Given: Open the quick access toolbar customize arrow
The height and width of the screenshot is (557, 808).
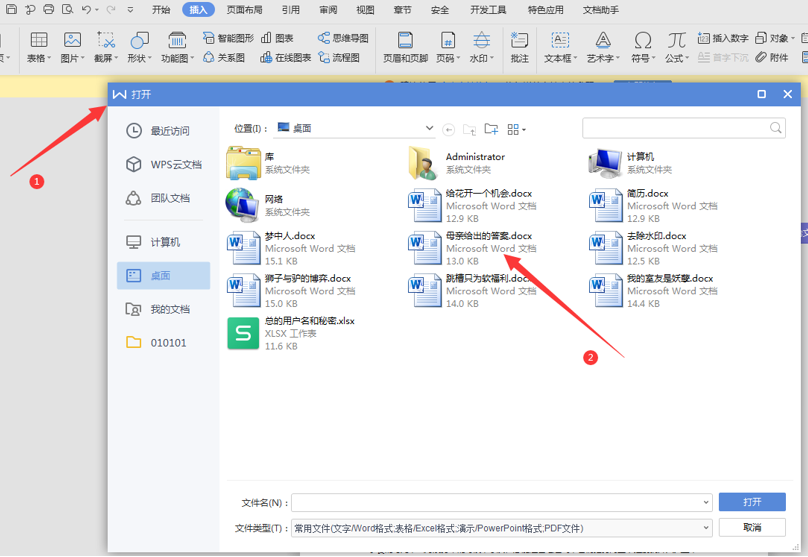Looking at the screenshot, I should pyautogui.click(x=130, y=9).
